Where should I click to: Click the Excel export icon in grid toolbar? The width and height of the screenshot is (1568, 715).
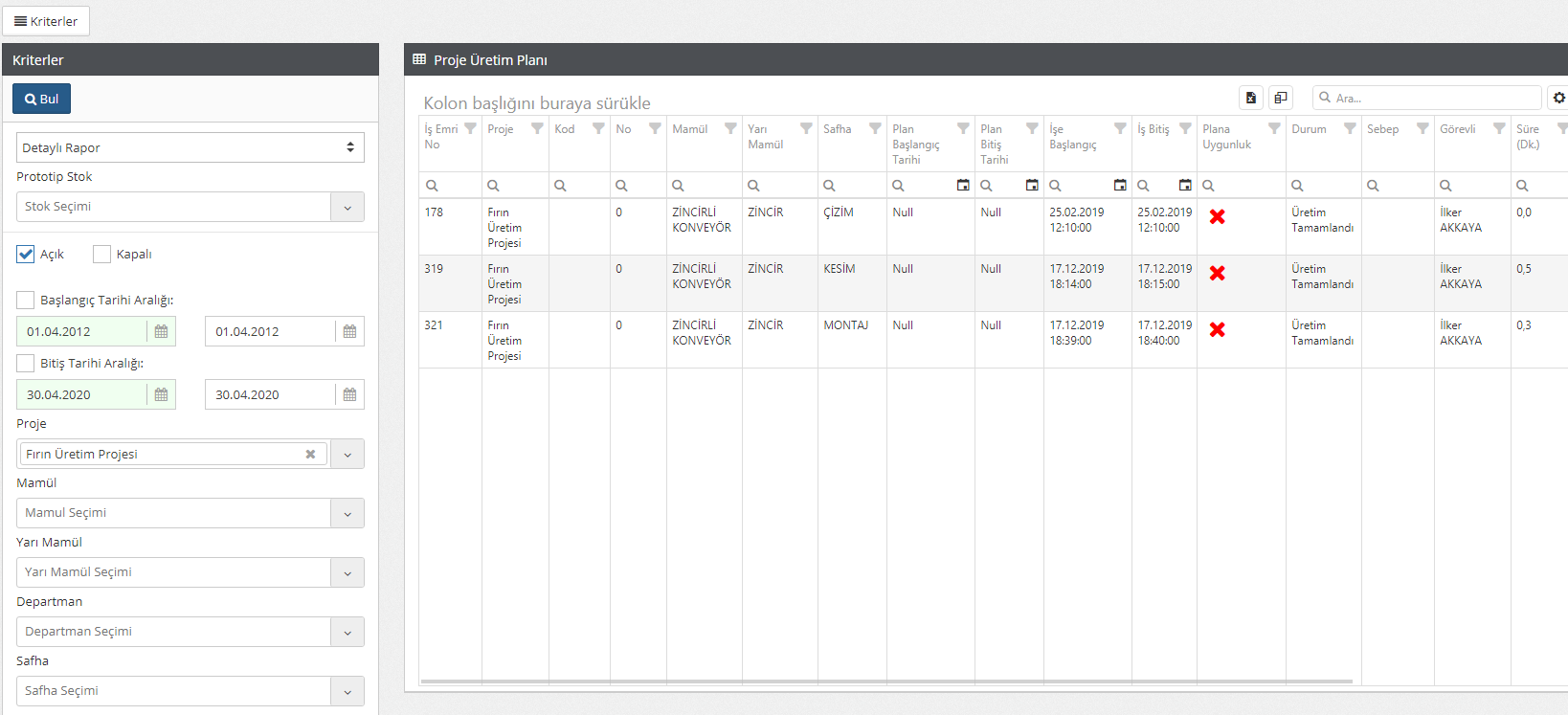pyautogui.click(x=1250, y=98)
